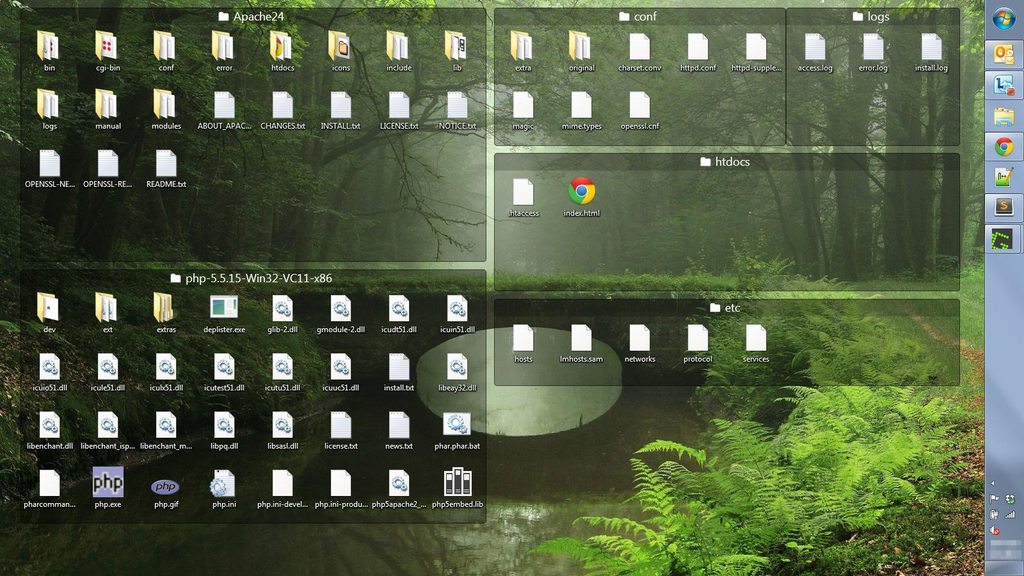Select the hosts file in etc
1024x576 pixels.
point(523,343)
